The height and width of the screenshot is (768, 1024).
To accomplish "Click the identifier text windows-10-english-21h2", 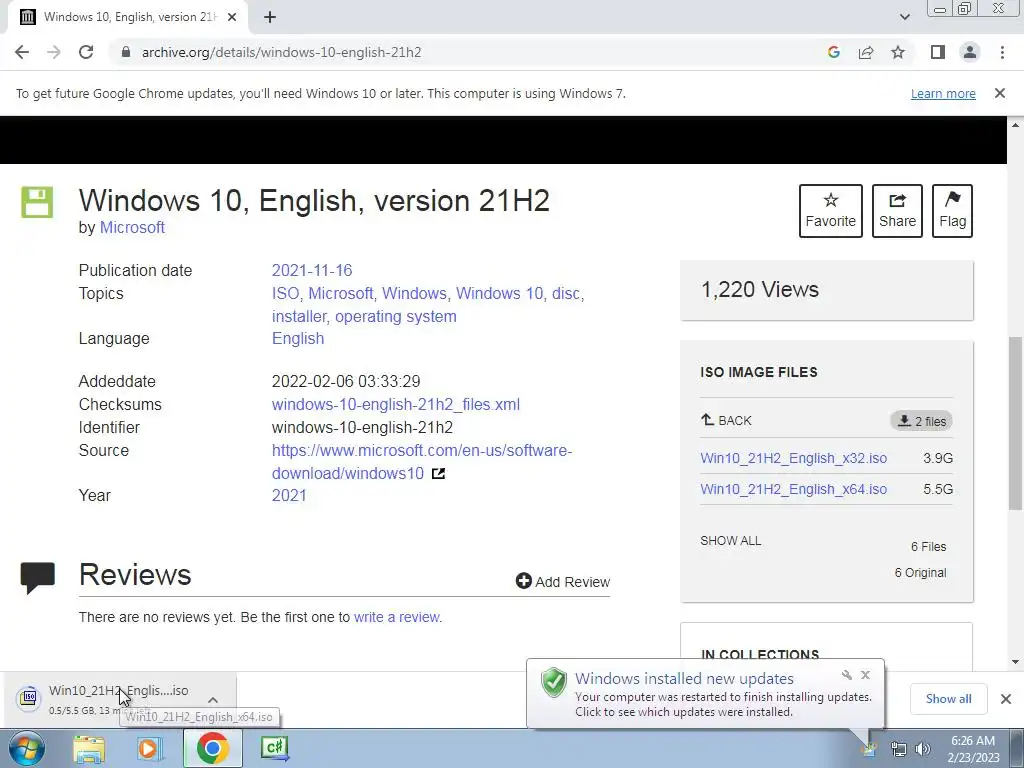I will tap(362, 427).
